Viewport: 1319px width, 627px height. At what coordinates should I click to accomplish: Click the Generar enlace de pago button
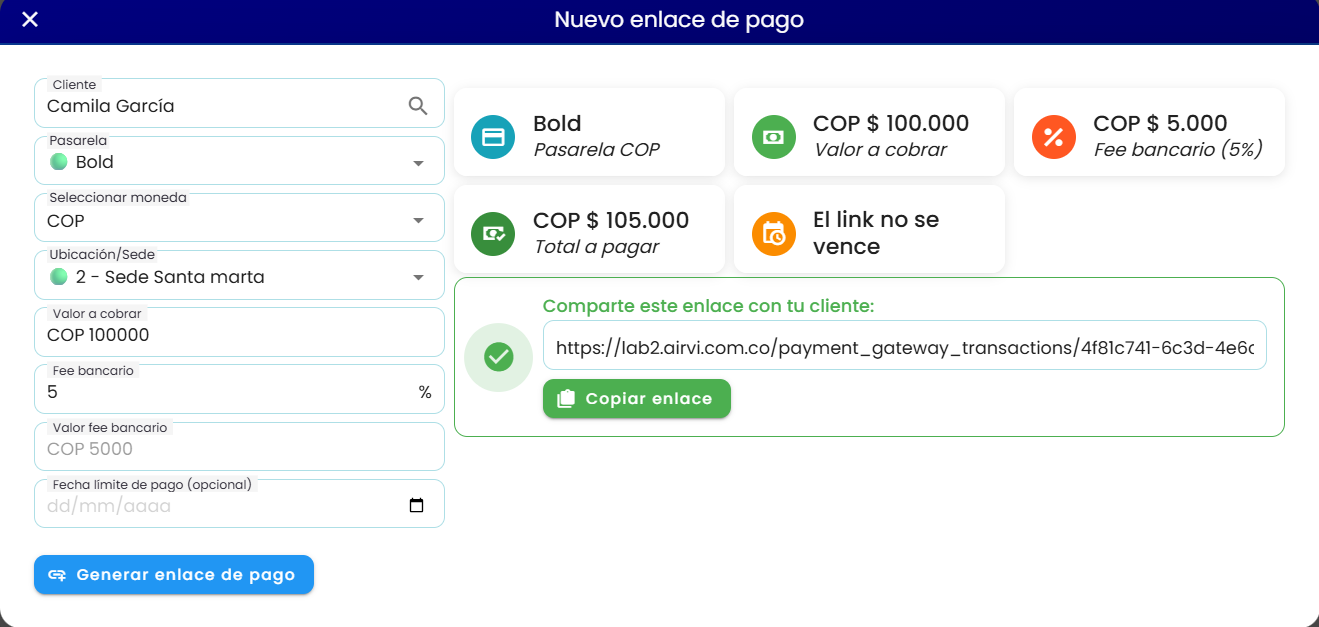(x=174, y=575)
